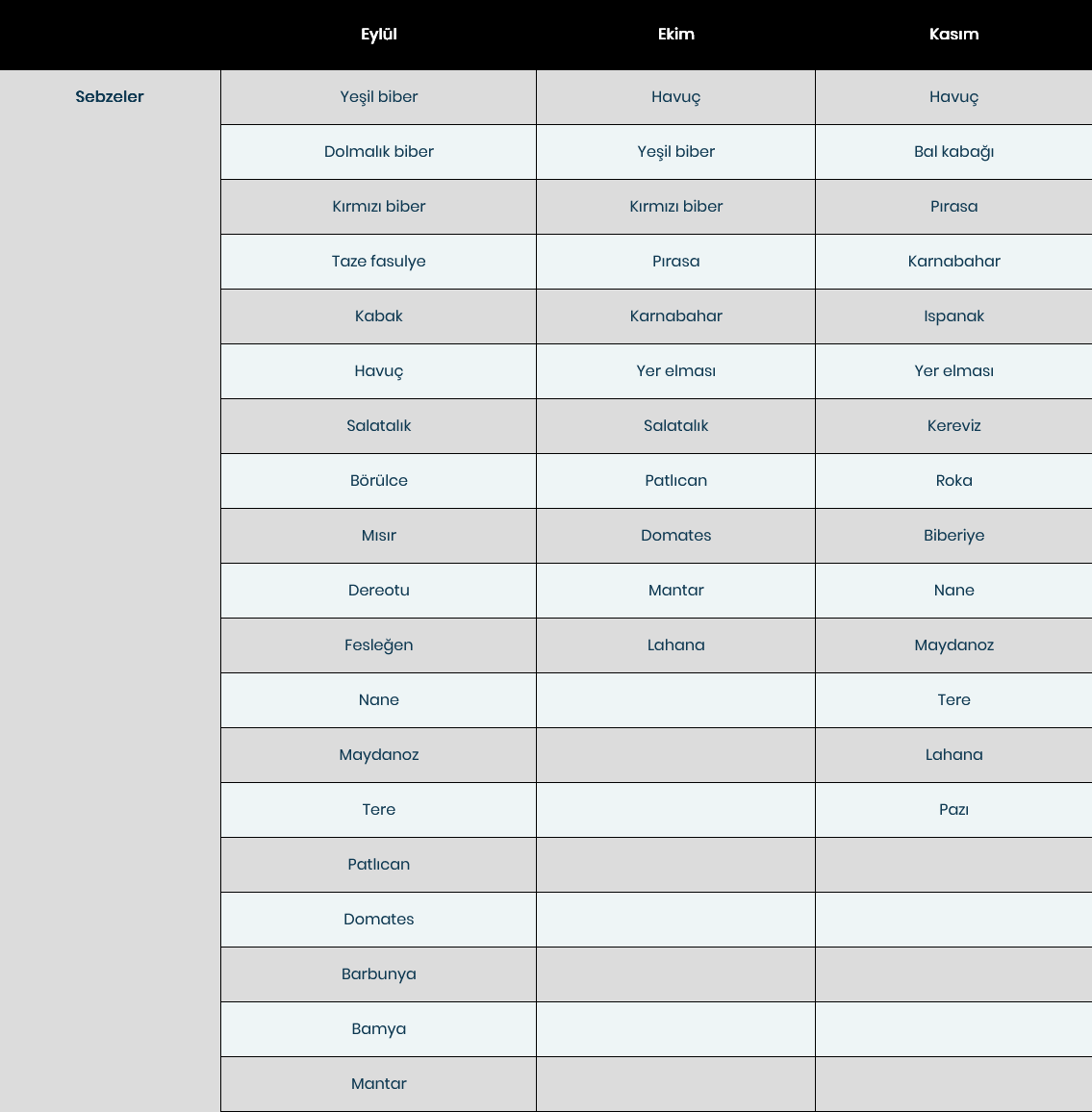Select the Sebzeler row label
This screenshot has width=1092, height=1112.
pyautogui.click(x=110, y=96)
